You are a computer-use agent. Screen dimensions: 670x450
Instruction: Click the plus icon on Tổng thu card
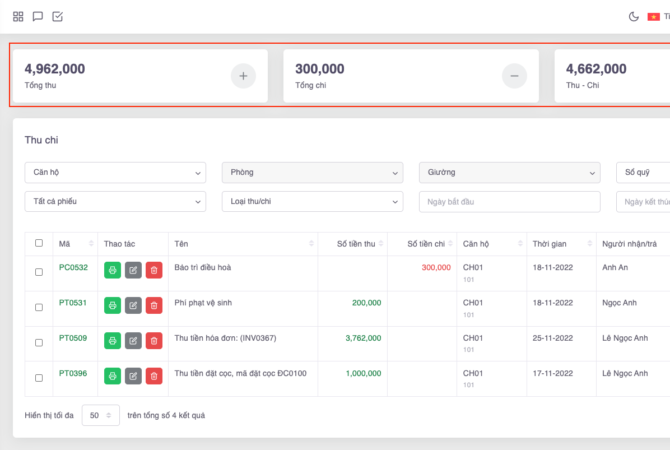[243, 76]
